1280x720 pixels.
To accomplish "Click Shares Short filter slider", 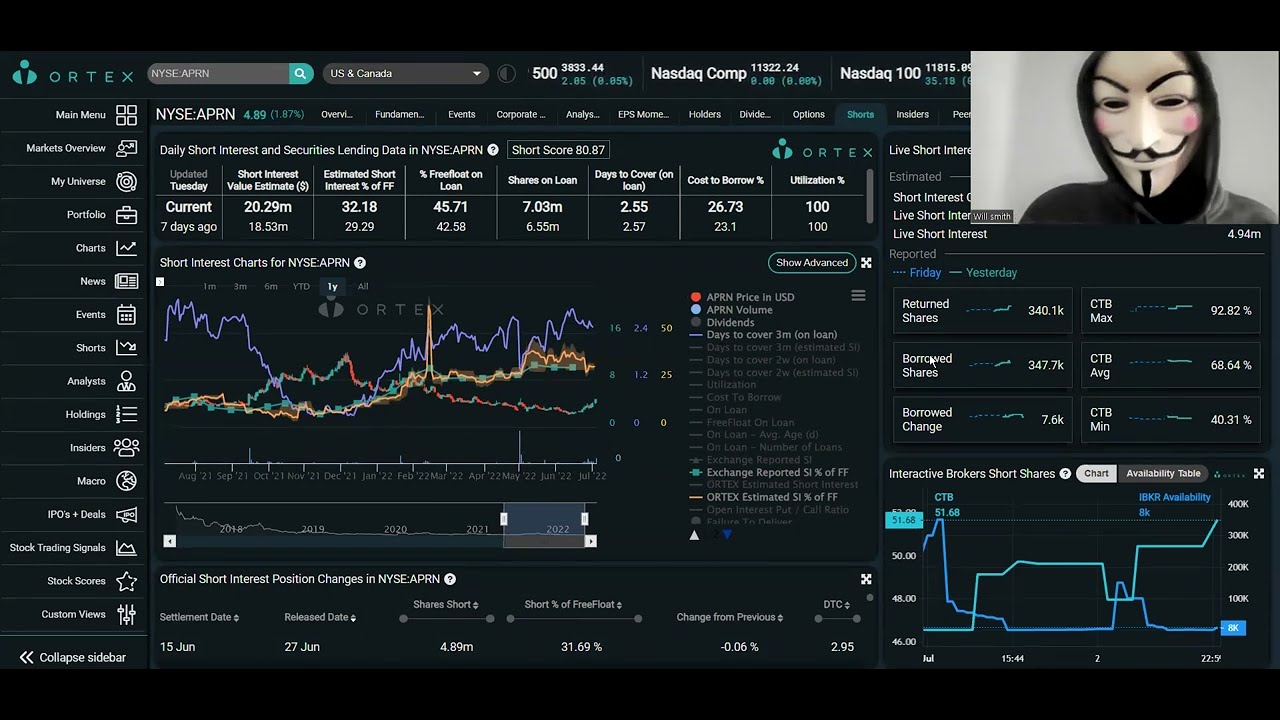I will tap(446, 619).
